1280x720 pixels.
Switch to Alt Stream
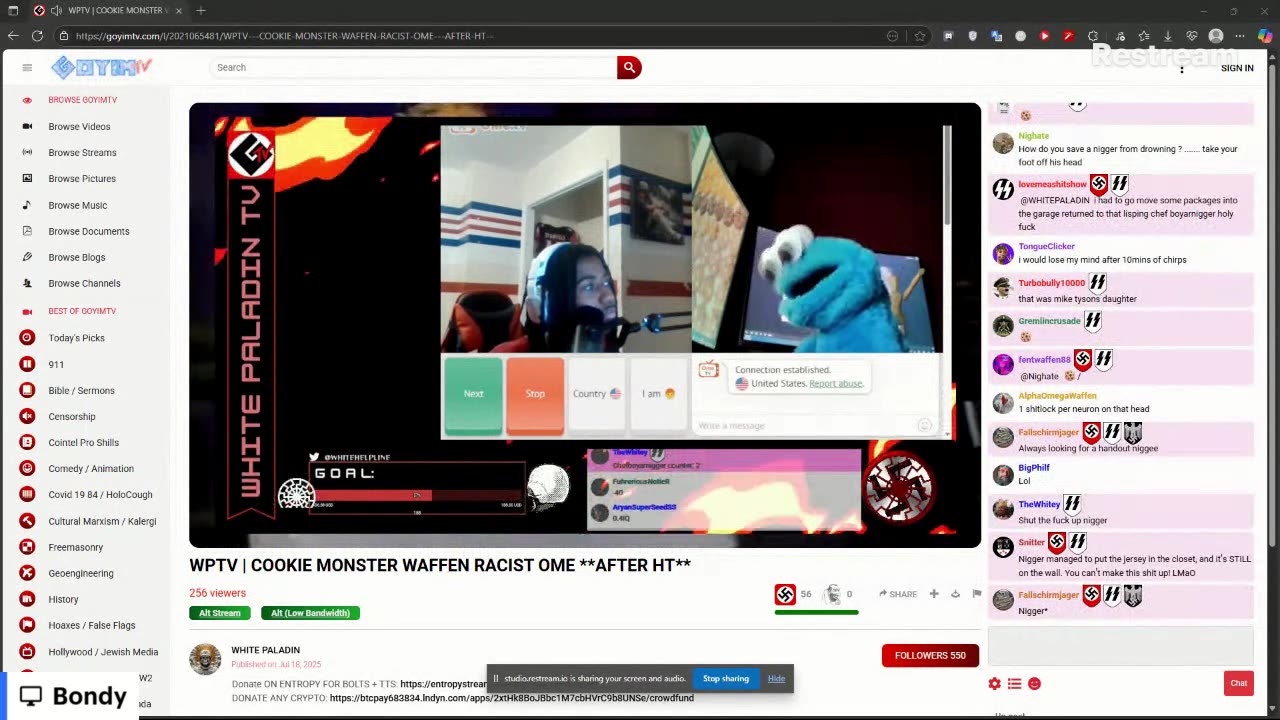pos(219,613)
